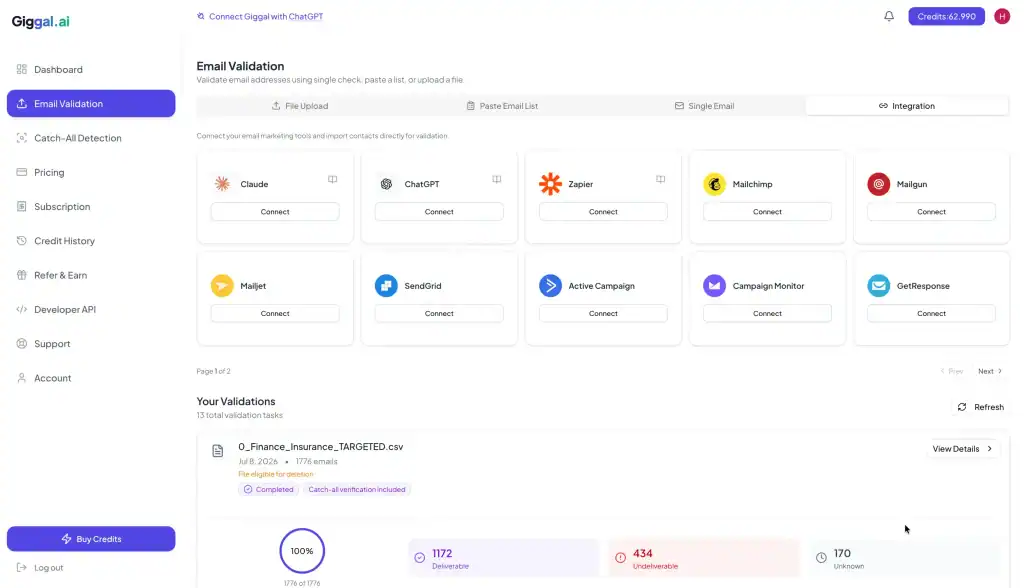
Task: Click the Mailjet logo icon
Action: click(x=222, y=286)
